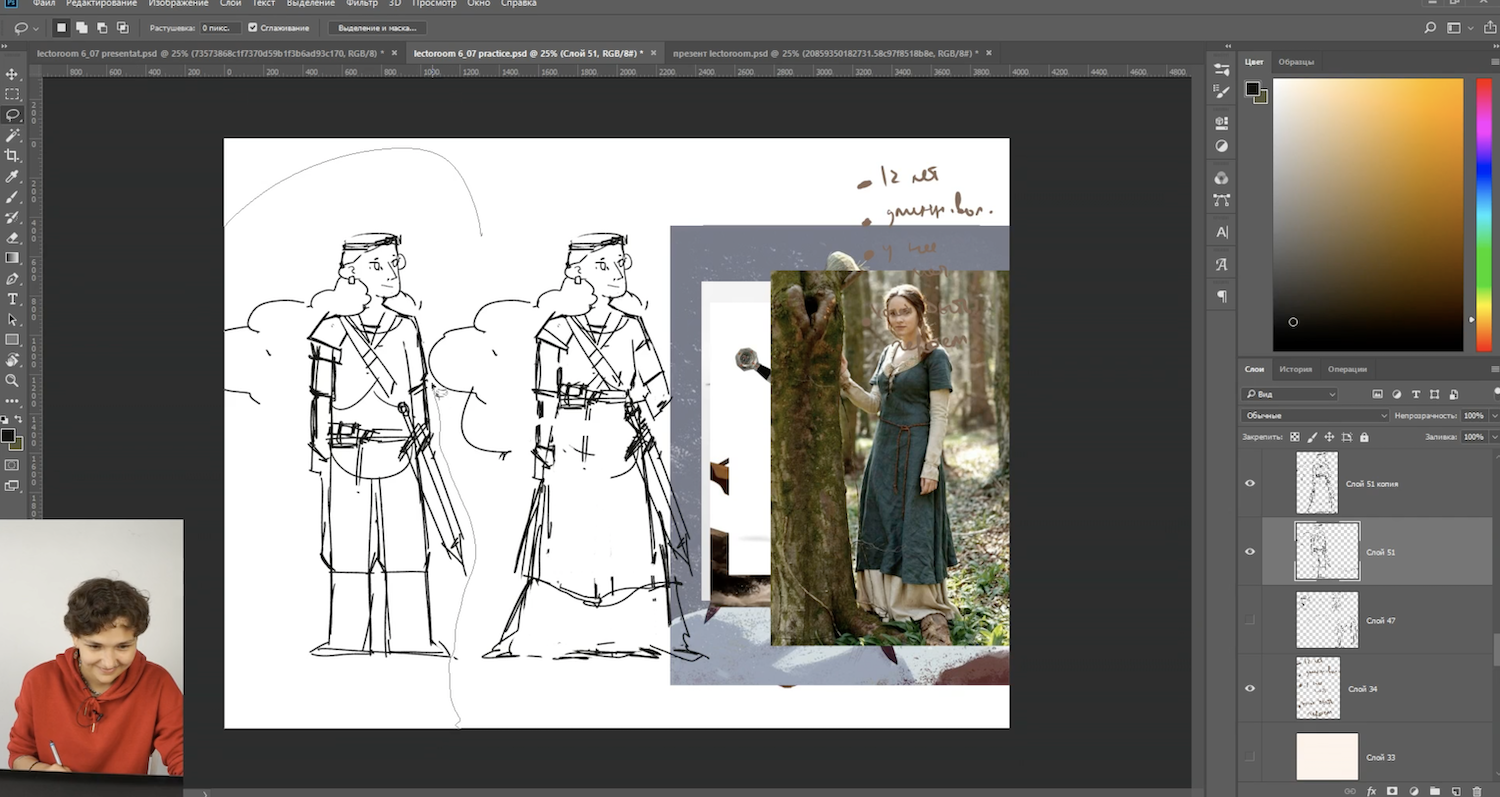Activate the Eraser tool
Viewport: 1500px width, 797px height.
click(12, 238)
